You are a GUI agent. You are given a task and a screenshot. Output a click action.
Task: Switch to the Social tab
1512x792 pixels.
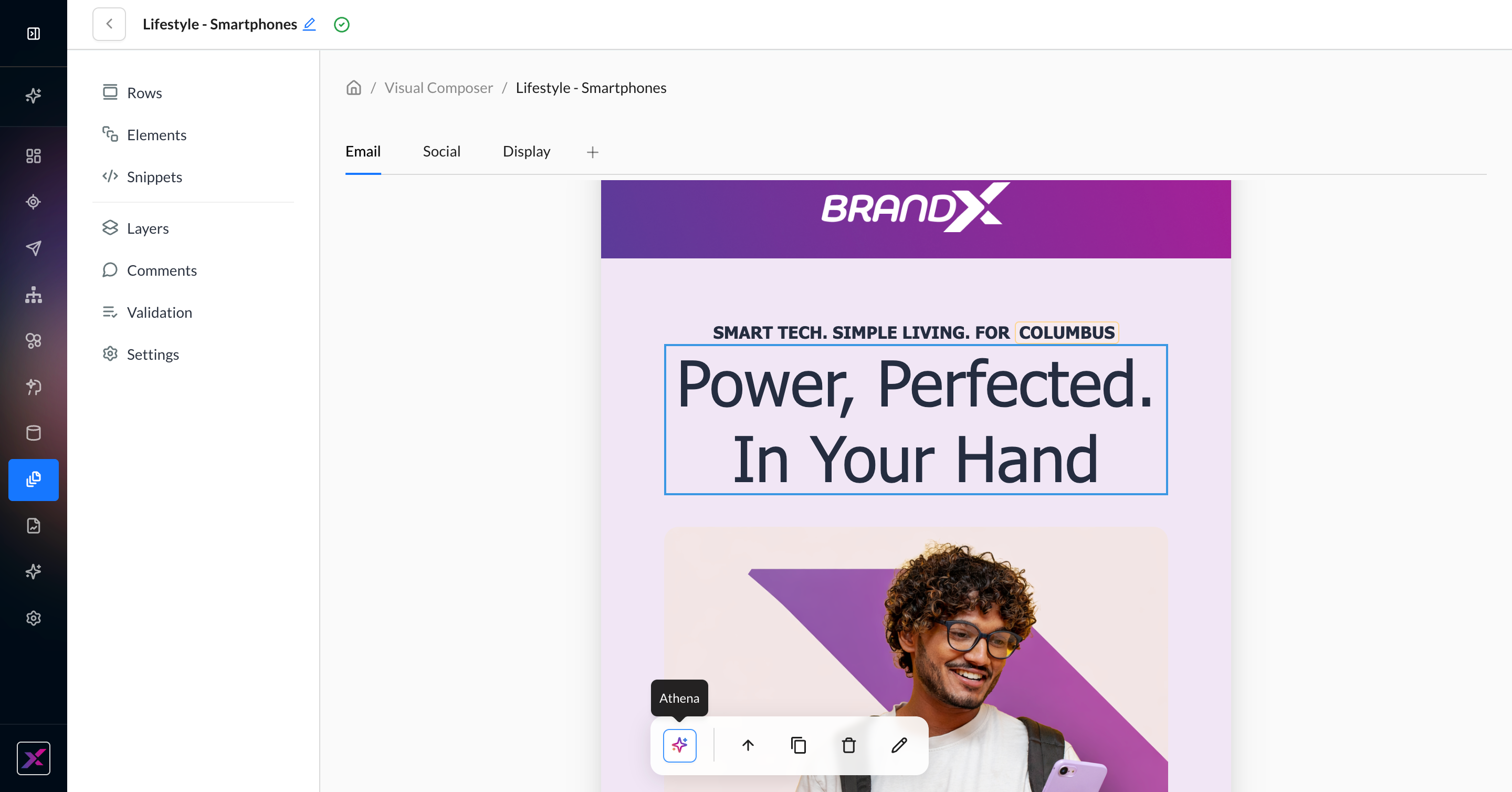442,151
